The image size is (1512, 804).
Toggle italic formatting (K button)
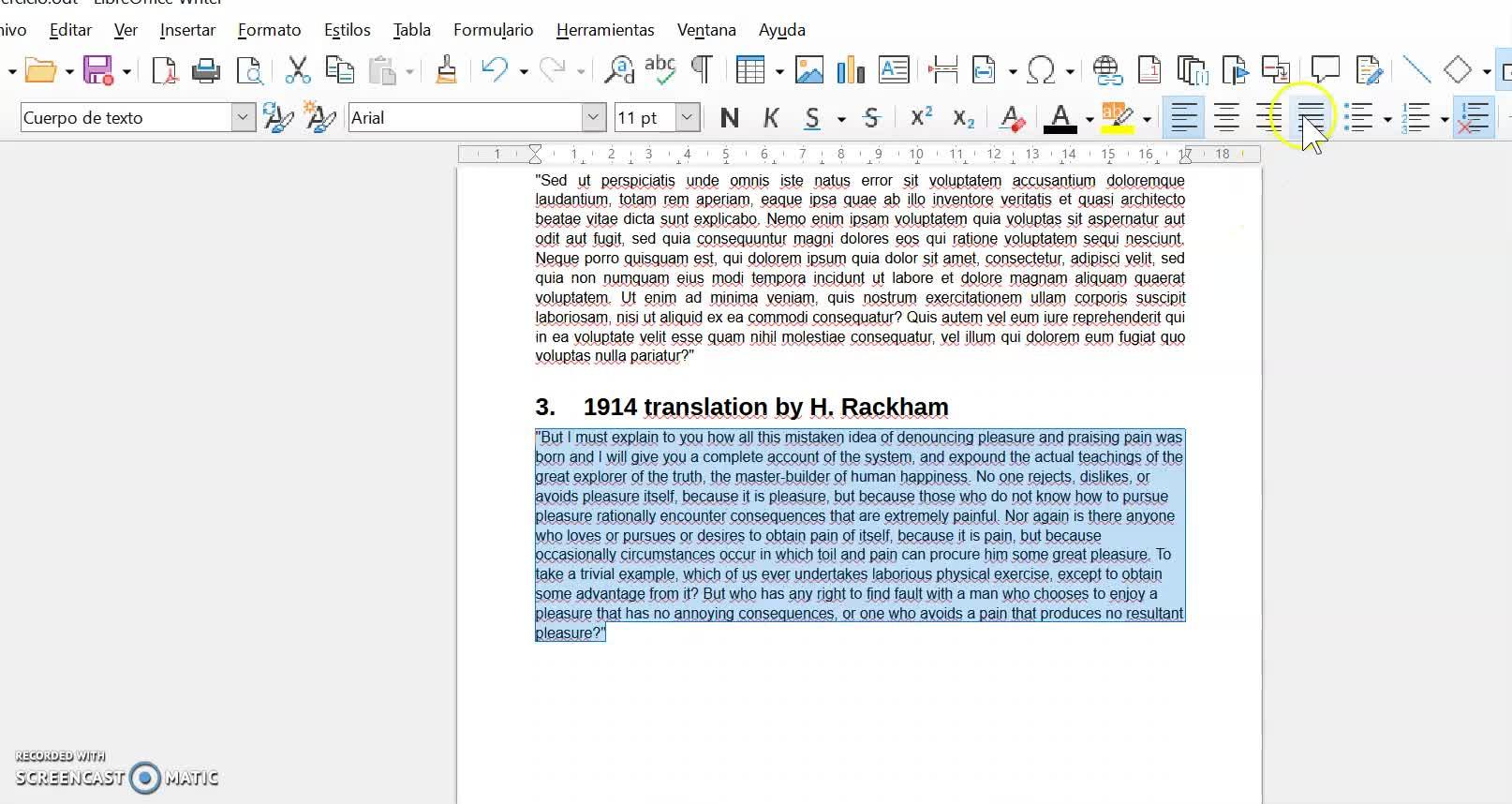[x=771, y=118]
